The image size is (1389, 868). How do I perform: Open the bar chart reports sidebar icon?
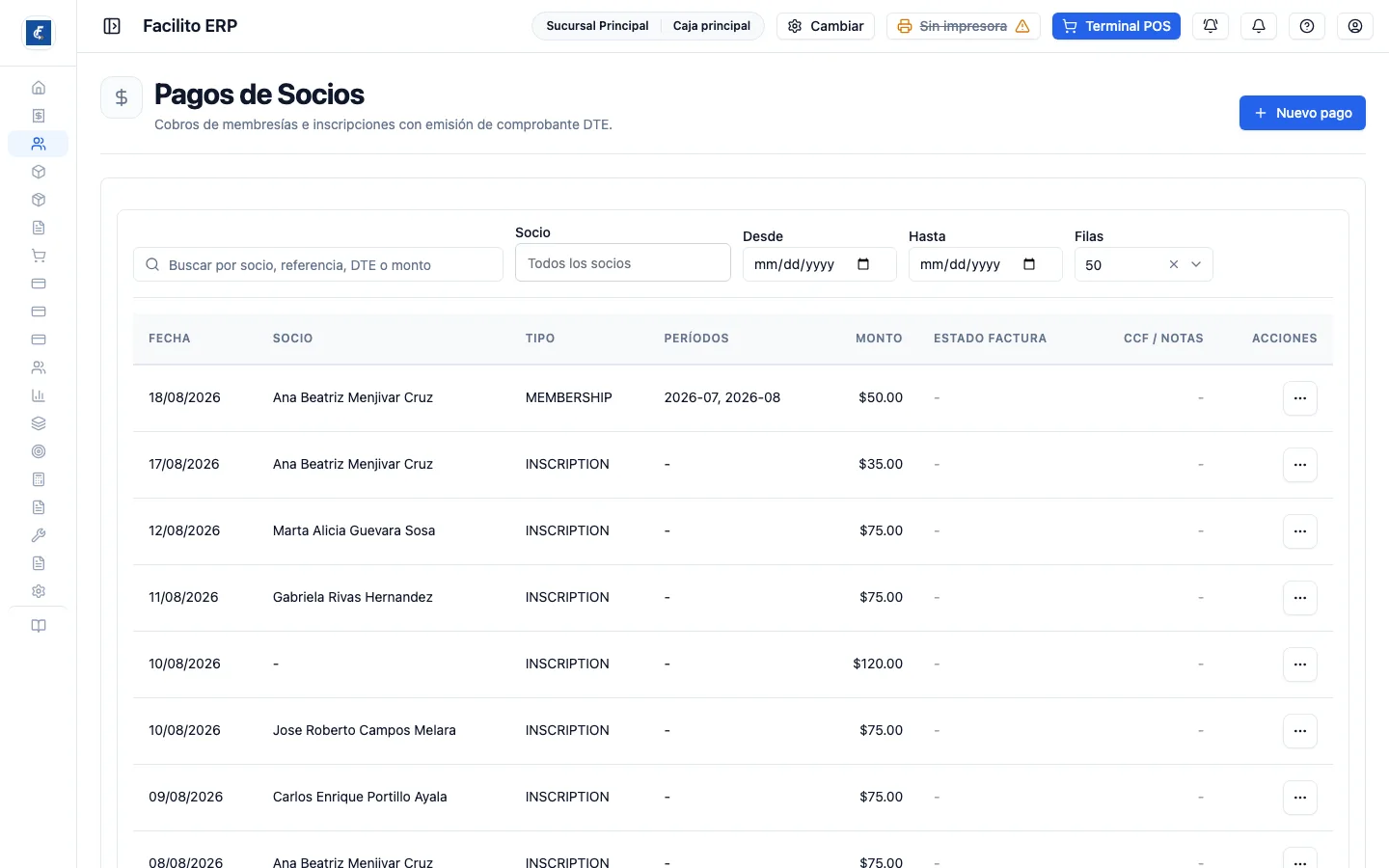point(39,395)
